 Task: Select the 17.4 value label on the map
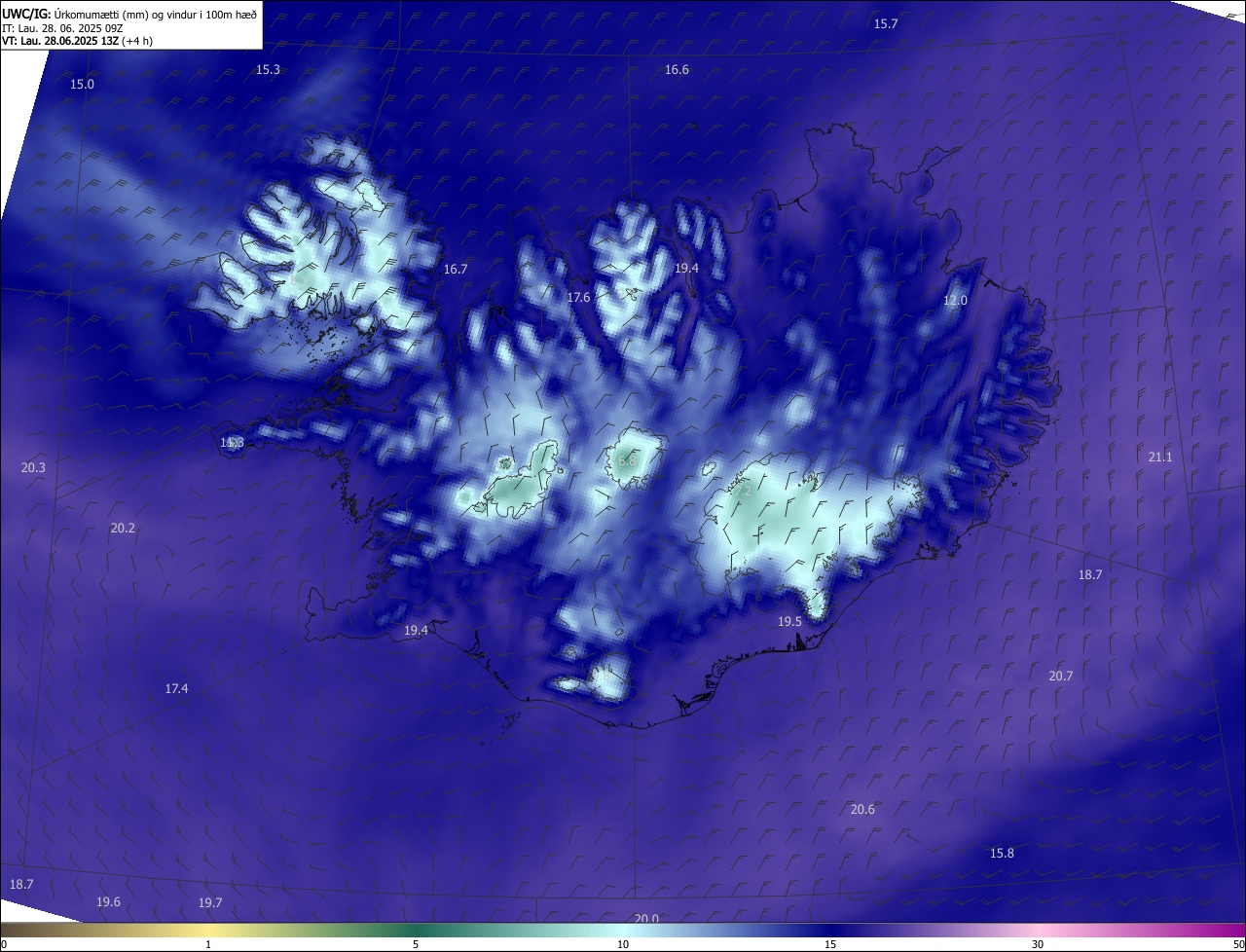tap(176, 689)
